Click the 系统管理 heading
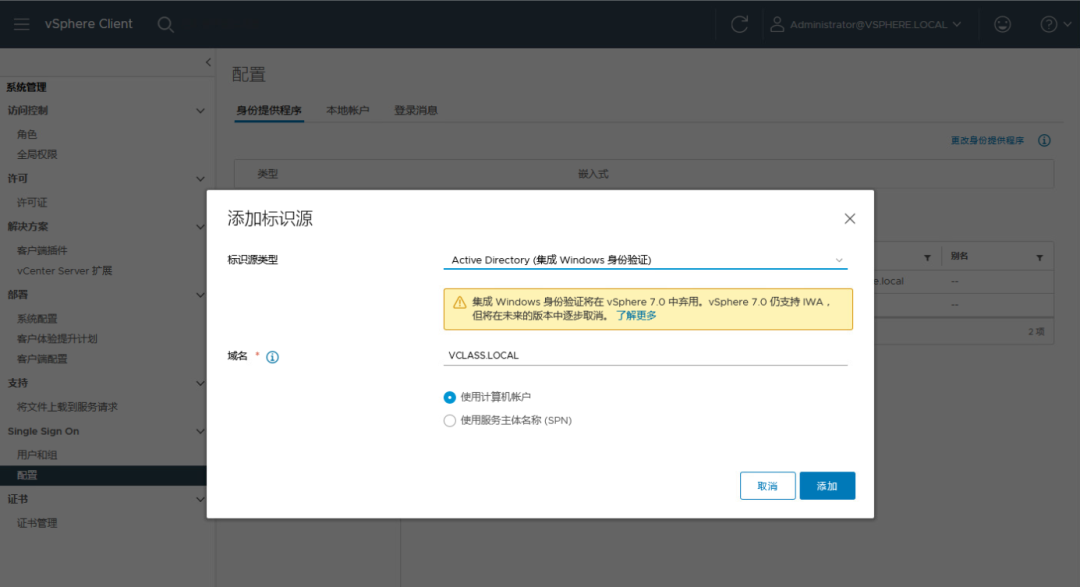Image resolution: width=1080 pixels, height=587 pixels. 26,87
